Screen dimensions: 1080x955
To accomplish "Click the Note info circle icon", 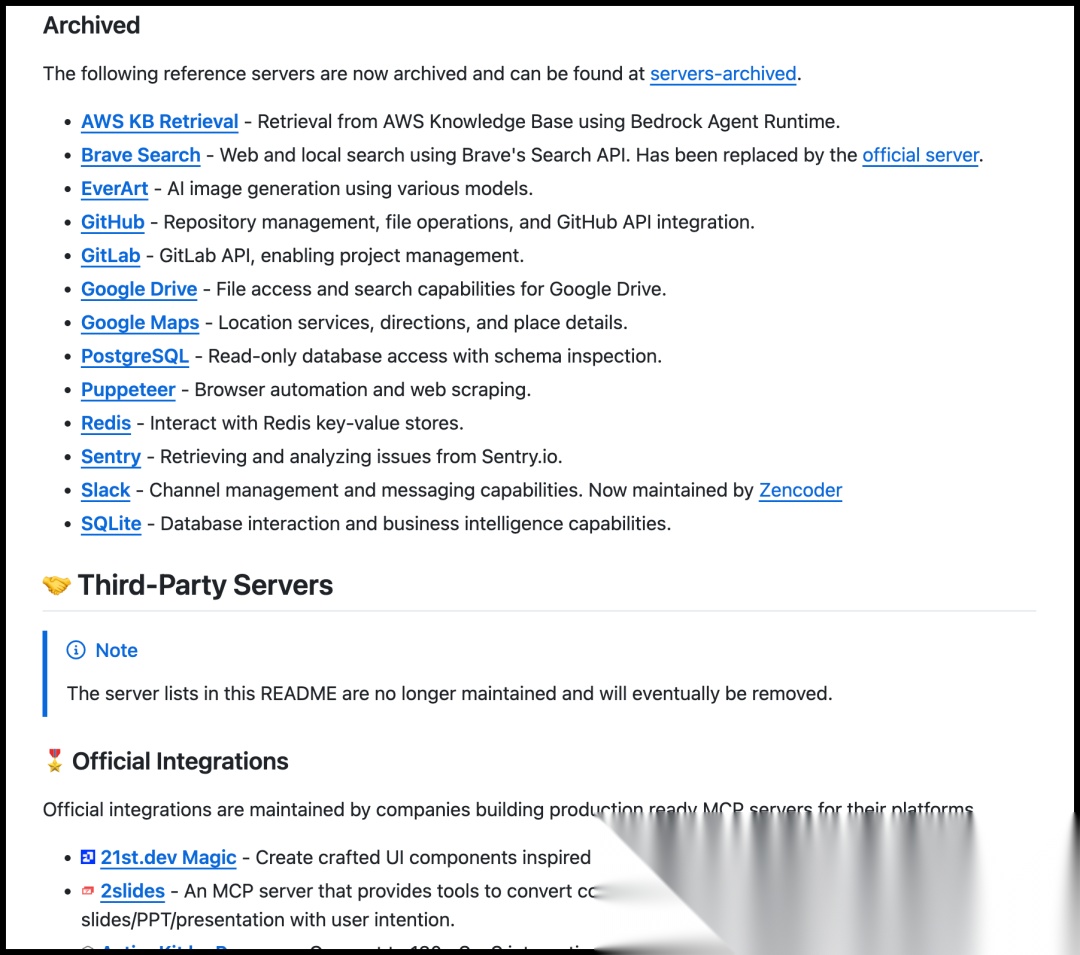I will click(x=76, y=650).
